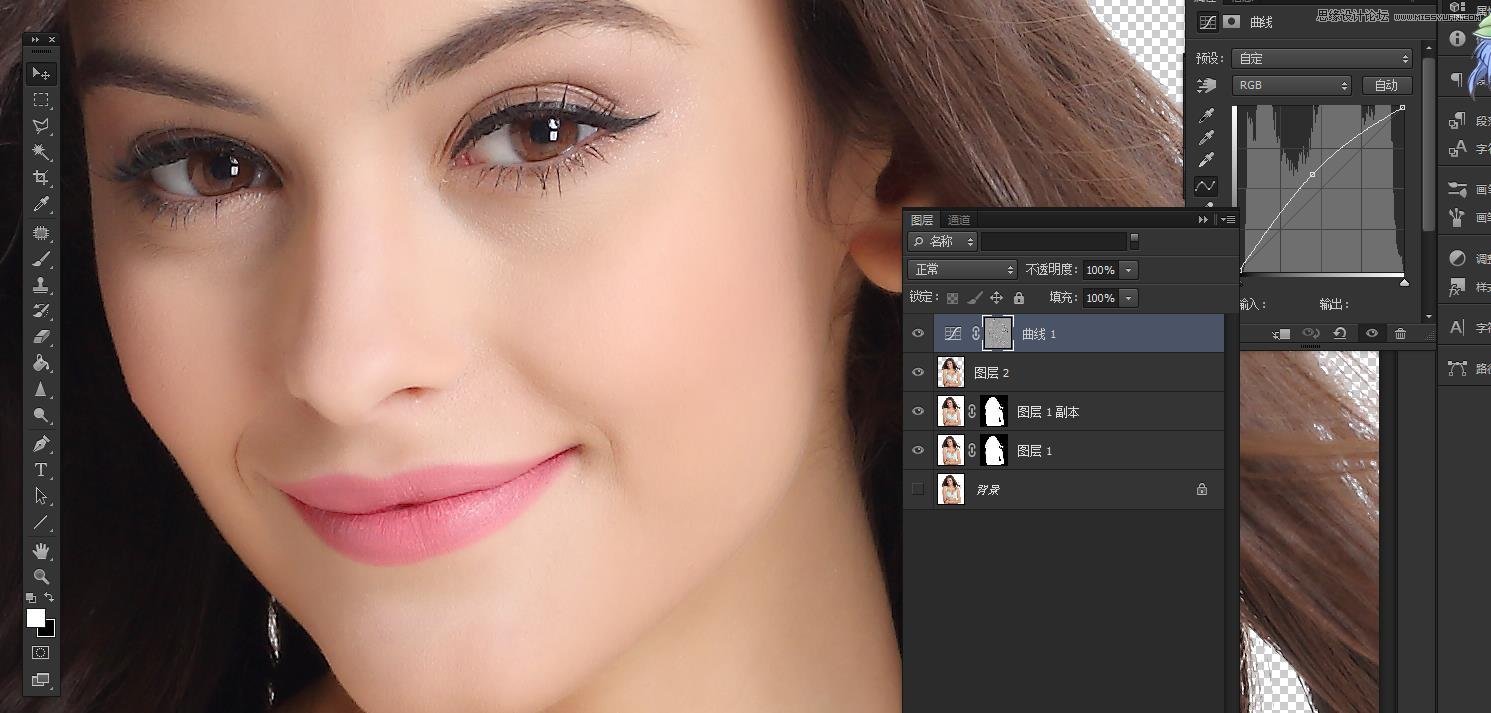Select the Path Selection tool
Image resolution: width=1491 pixels, height=713 pixels.
tap(41, 496)
